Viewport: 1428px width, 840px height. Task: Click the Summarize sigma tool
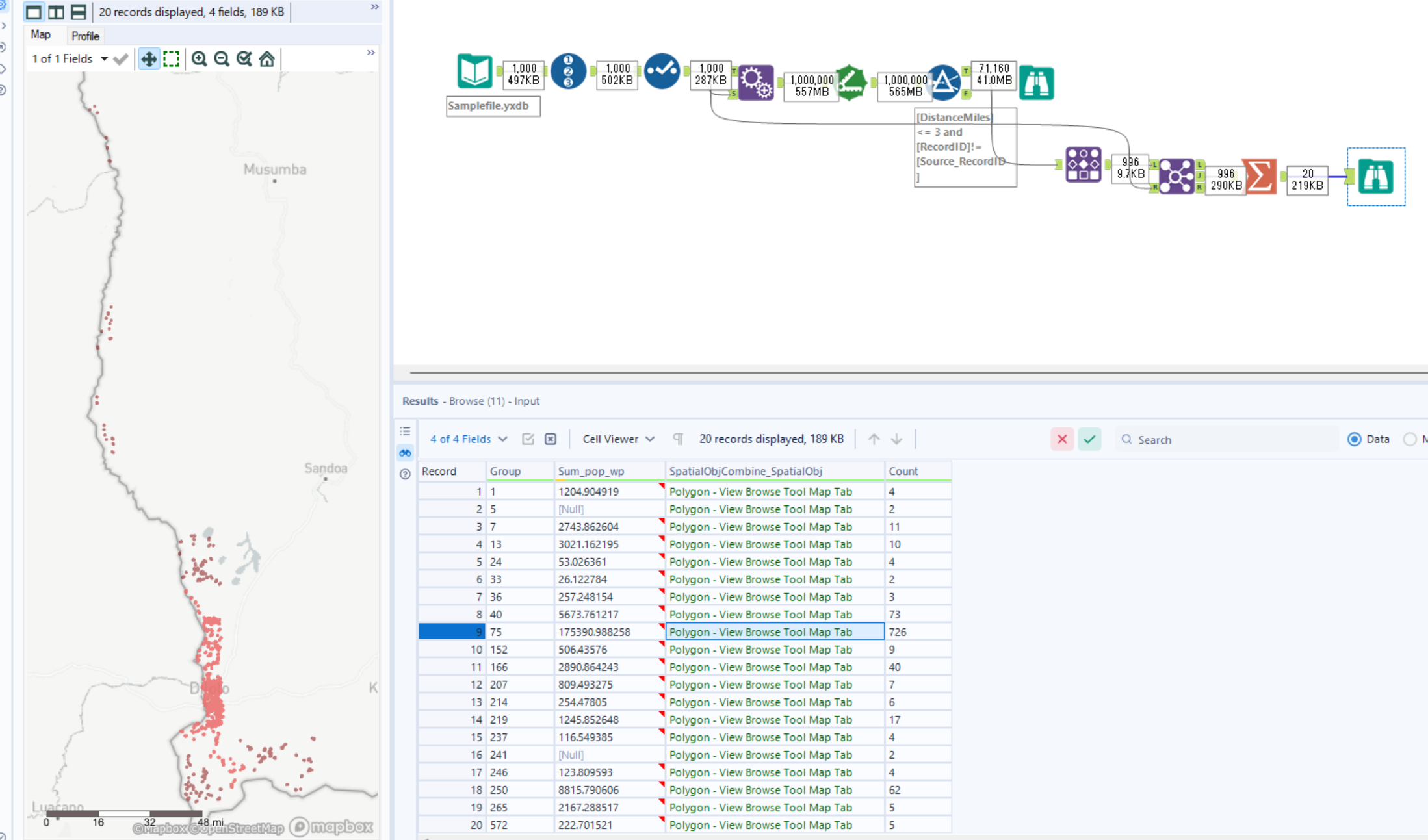(x=1260, y=176)
